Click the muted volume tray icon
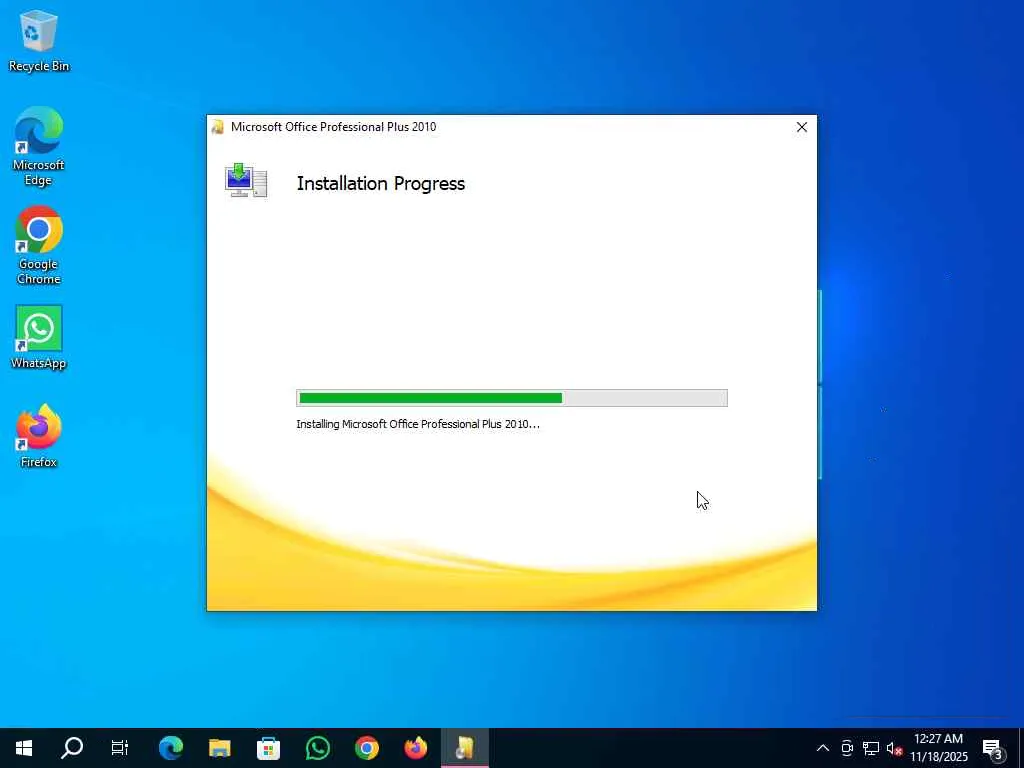 (x=894, y=748)
